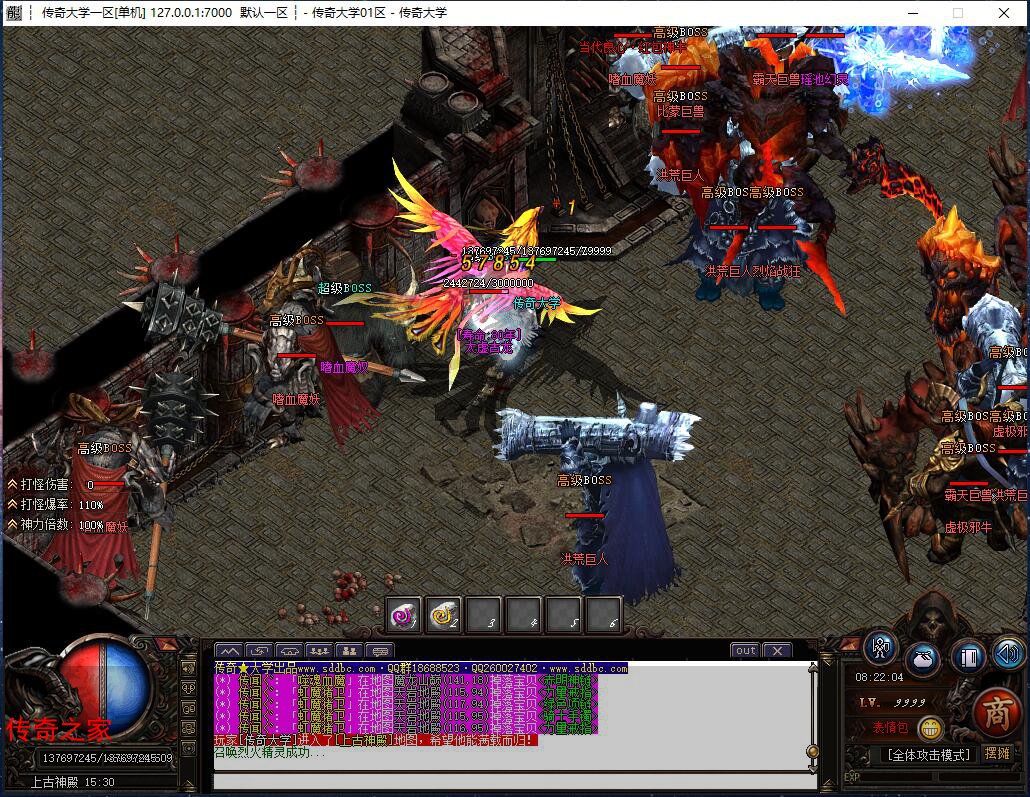This screenshot has width=1030, height=797.
Task: Collapse the 神力倍数 stat chevron
Action: pyautogui.click(x=12, y=524)
